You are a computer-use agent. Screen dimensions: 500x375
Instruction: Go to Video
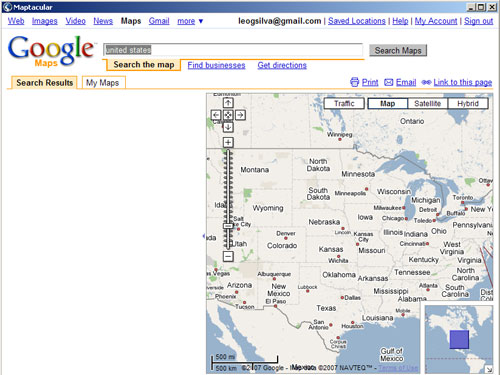pos(75,21)
